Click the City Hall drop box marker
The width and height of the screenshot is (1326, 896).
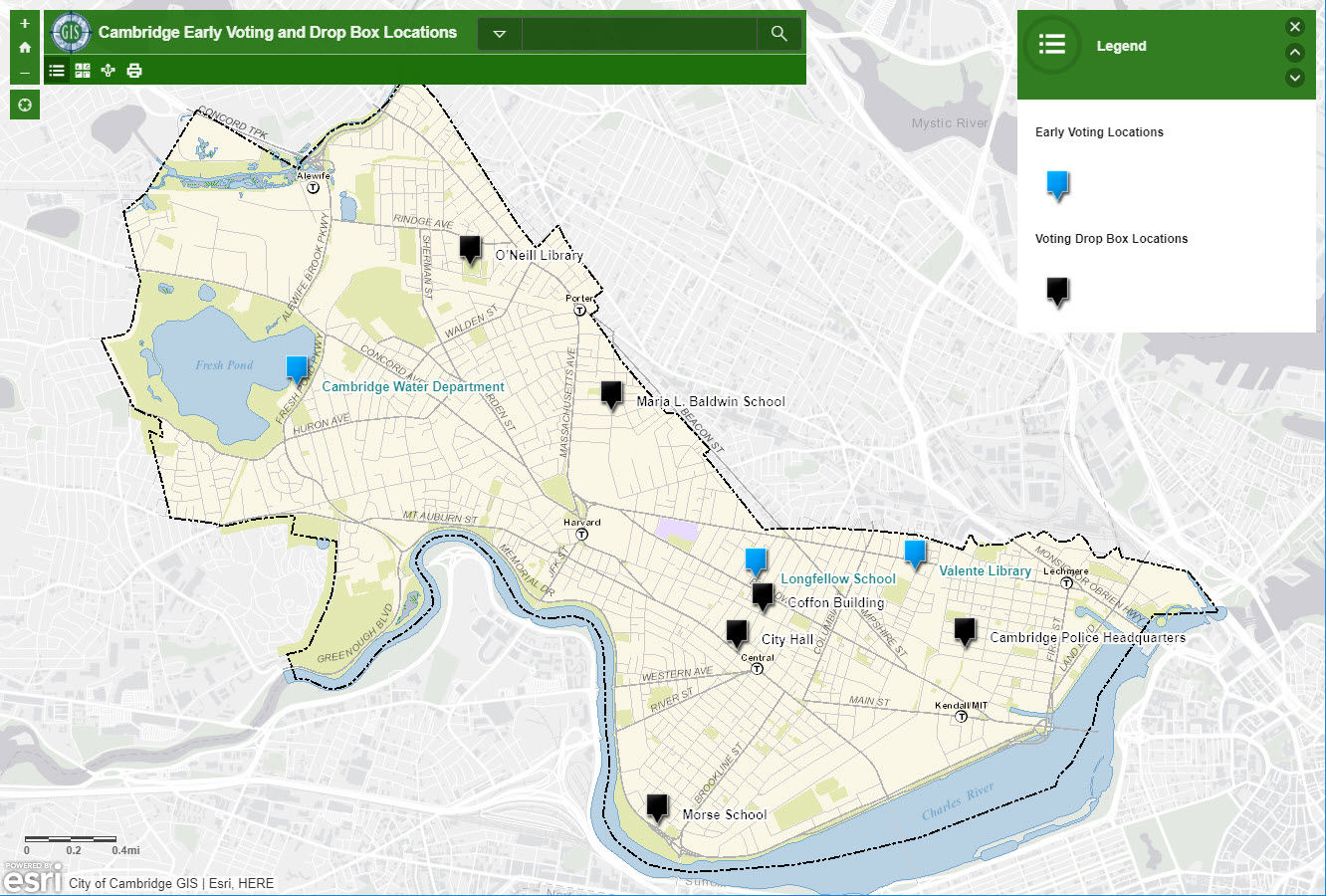click(x=737, y=632)
